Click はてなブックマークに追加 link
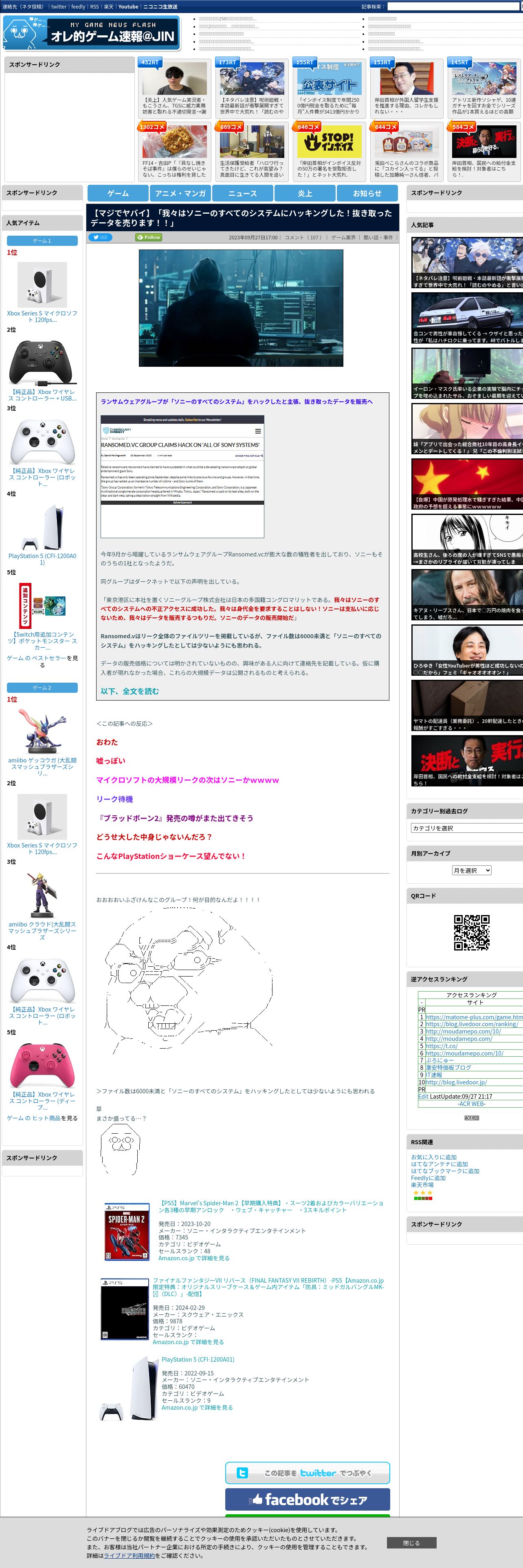Image resolution: width=523 pixels, height=1568 pixels. coord(445,1171)
